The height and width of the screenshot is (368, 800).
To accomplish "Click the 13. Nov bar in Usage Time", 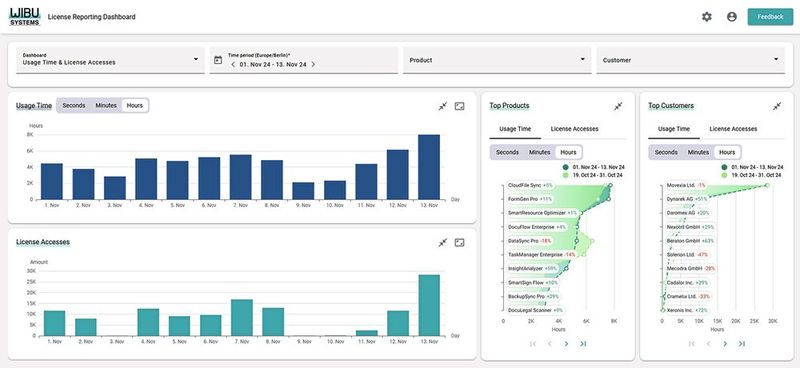I will [429, 167].
